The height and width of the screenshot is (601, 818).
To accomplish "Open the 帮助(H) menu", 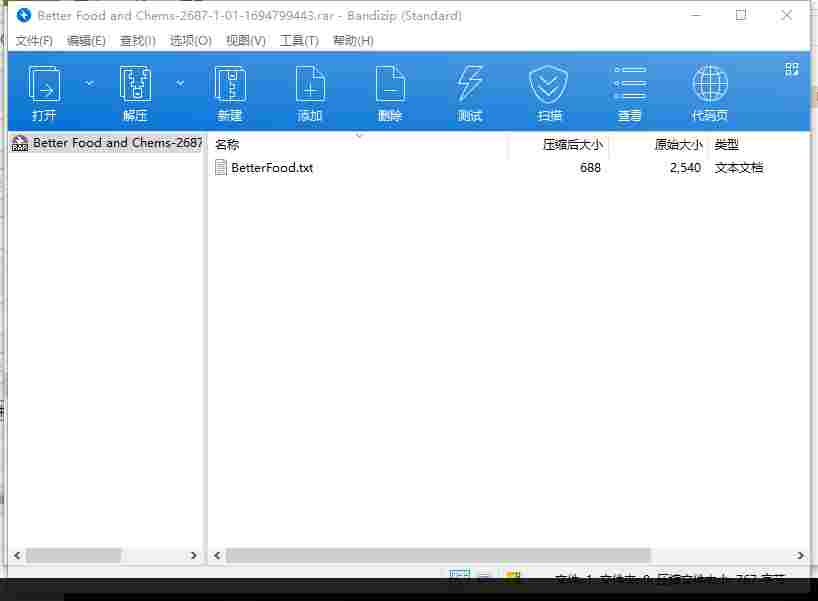I will tap(353, 41).
